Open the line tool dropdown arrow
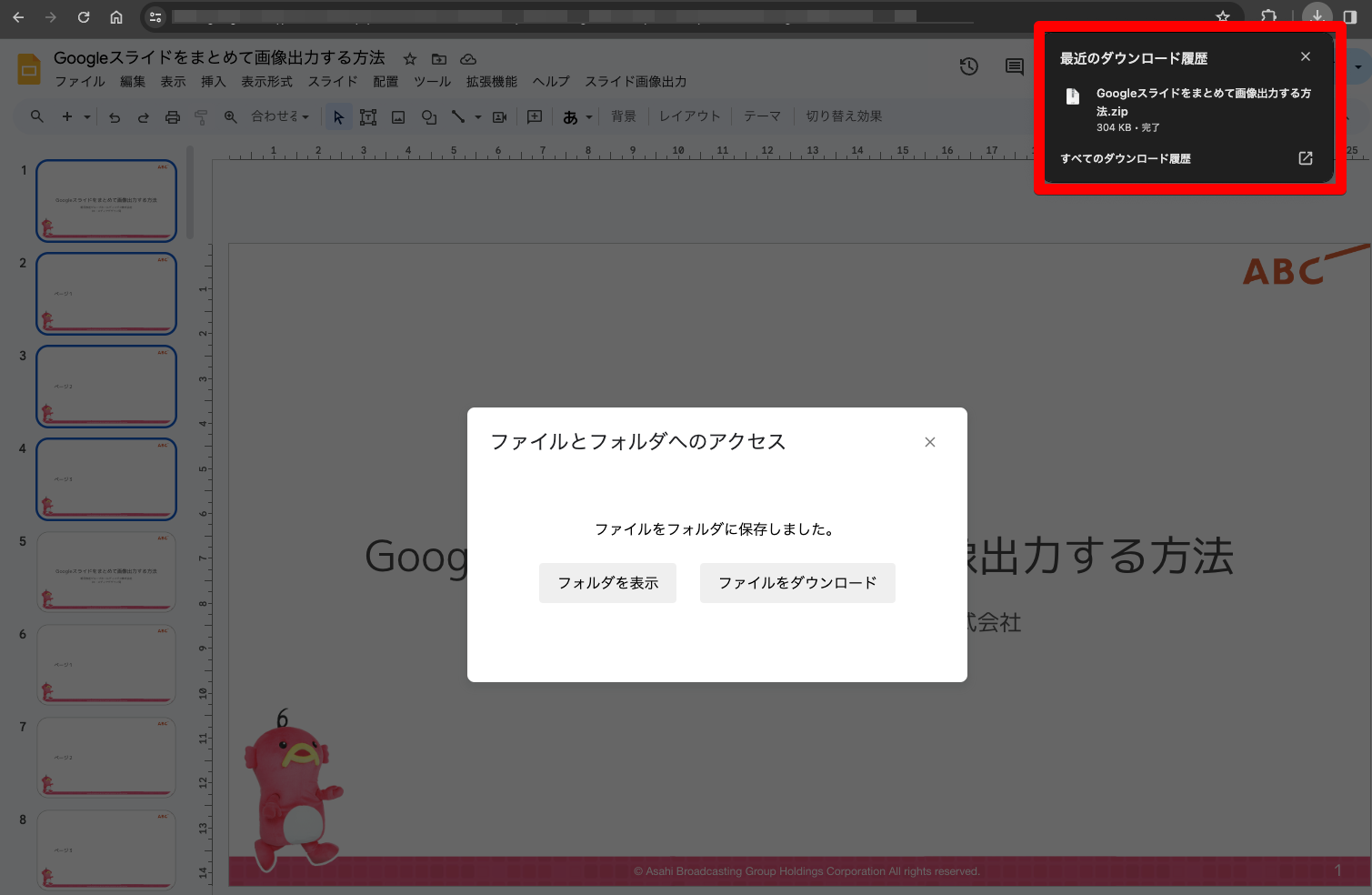This screenshot has height=895, width=1372. 478,117
